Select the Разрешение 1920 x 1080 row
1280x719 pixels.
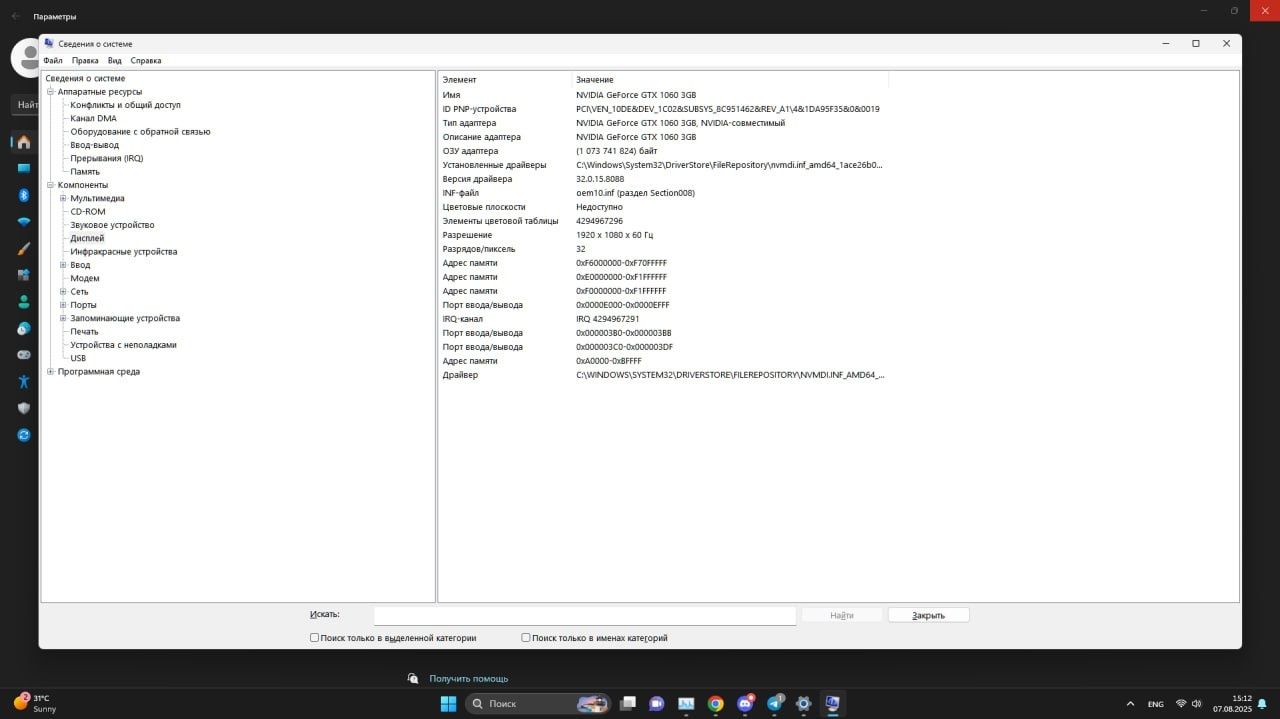(x=664, y=235)
